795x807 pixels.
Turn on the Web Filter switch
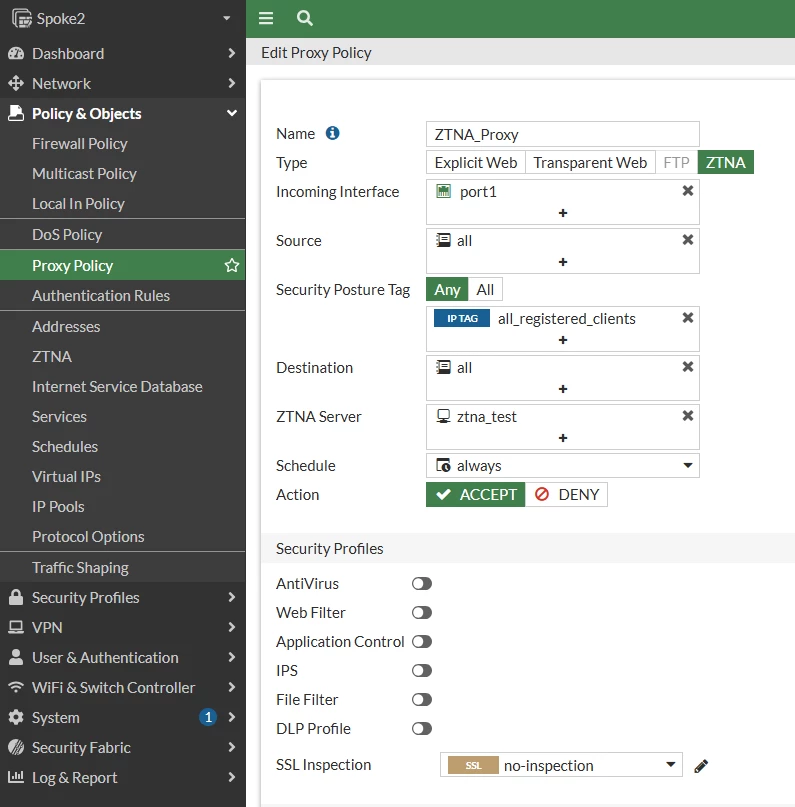coord(421,612)
